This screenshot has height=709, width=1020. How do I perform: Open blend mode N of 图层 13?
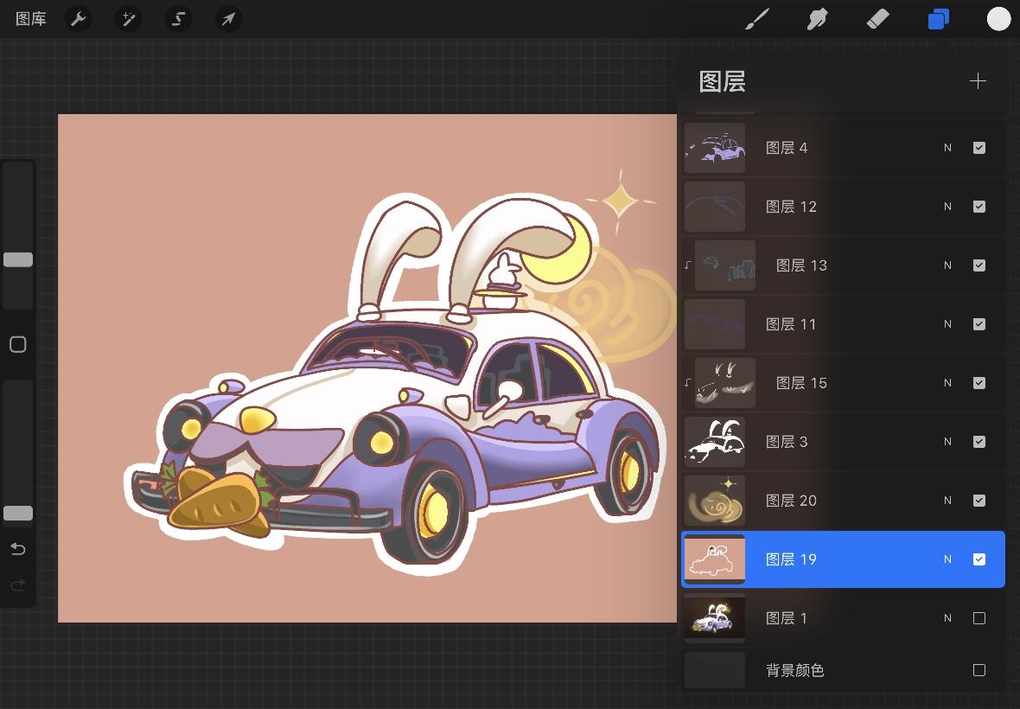[948, 265]
